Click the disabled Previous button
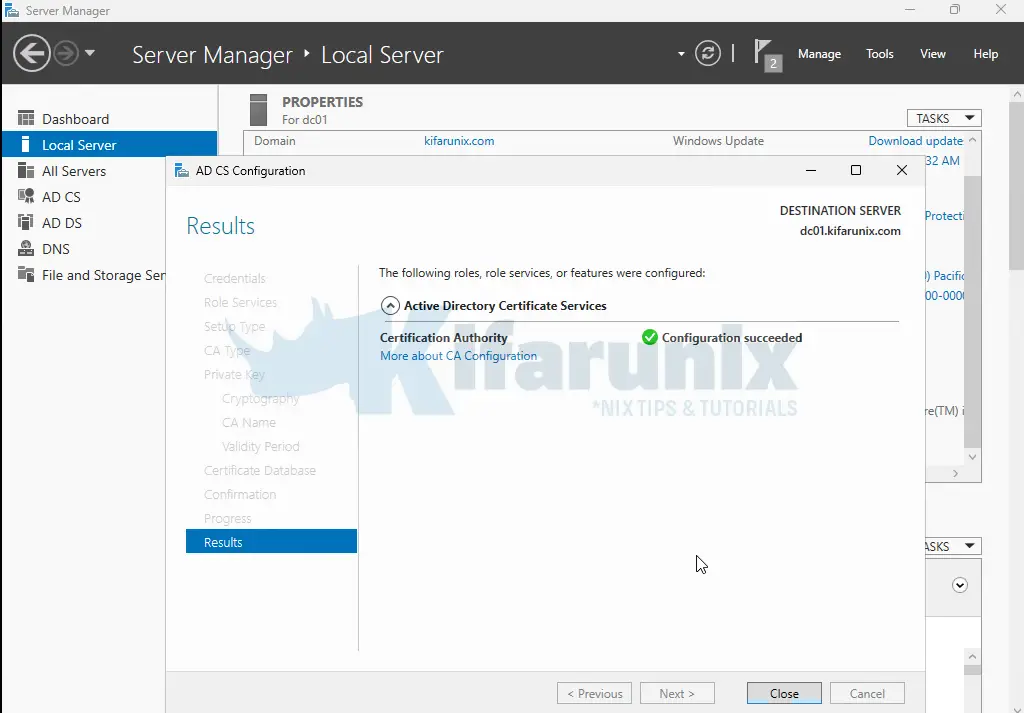Image resolution: width=1024 pixels, height=713 pixels. pos(594,693)
